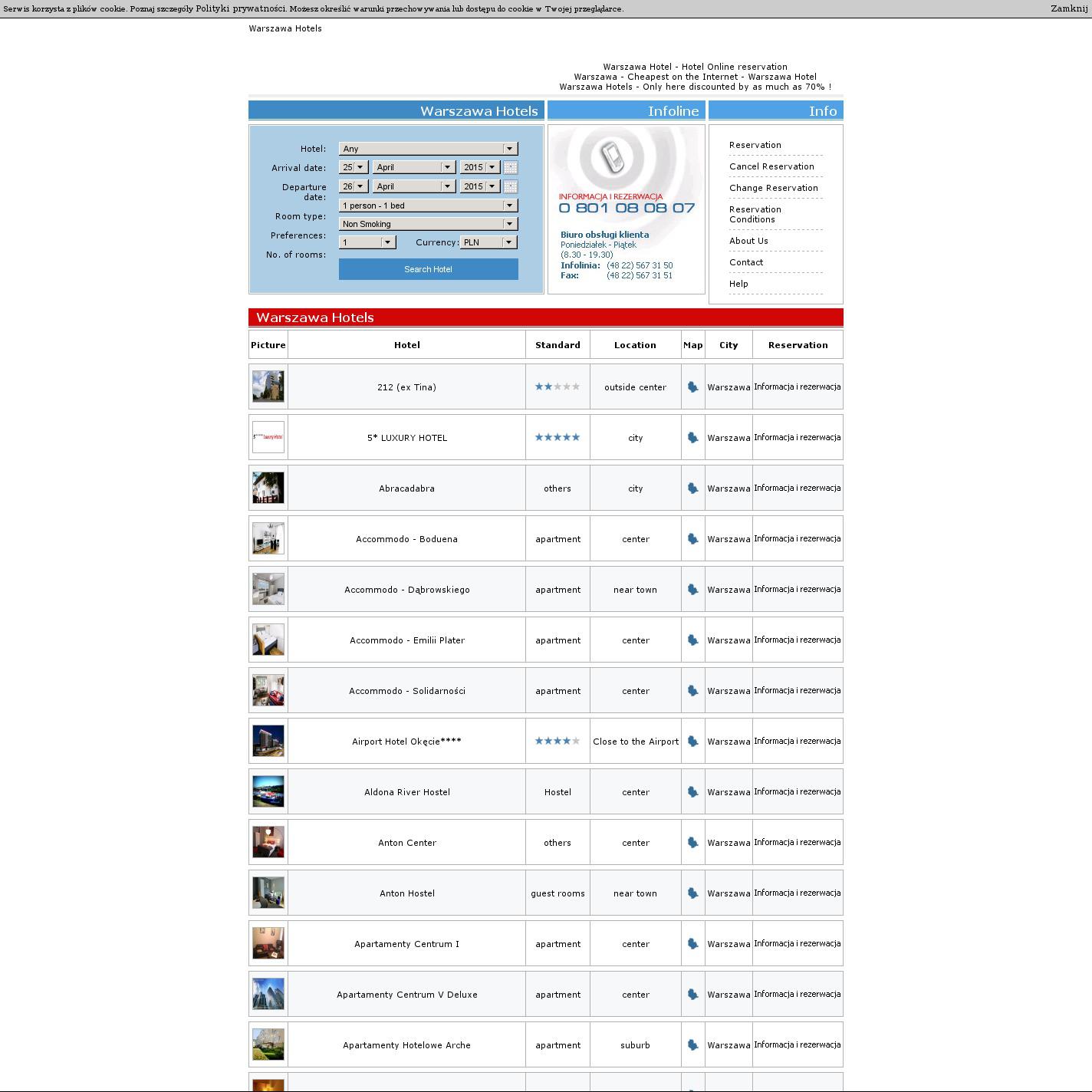Open the arrival date calendar picker icon
This screenshot has height=1092, width=1092.
pos(511,167)
